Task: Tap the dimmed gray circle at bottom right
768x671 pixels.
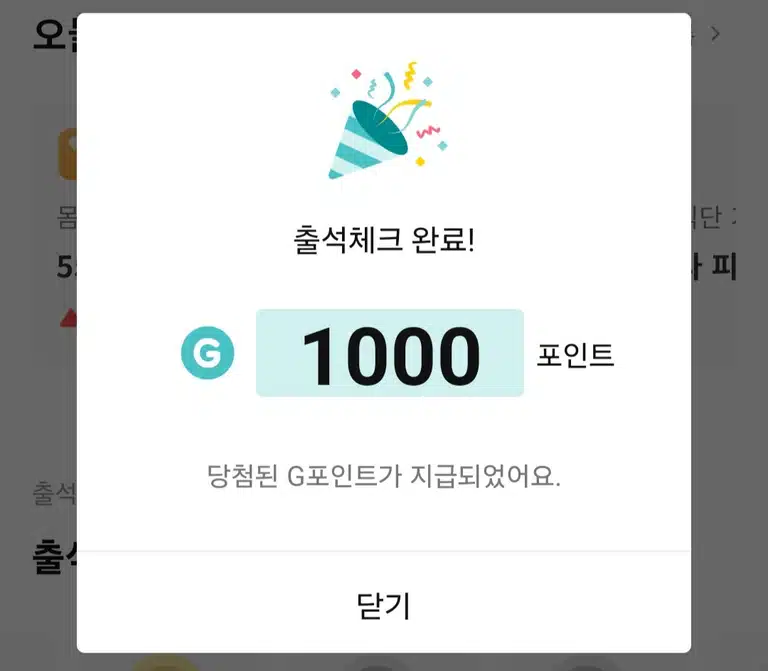Action: click(x=585, y=666)
